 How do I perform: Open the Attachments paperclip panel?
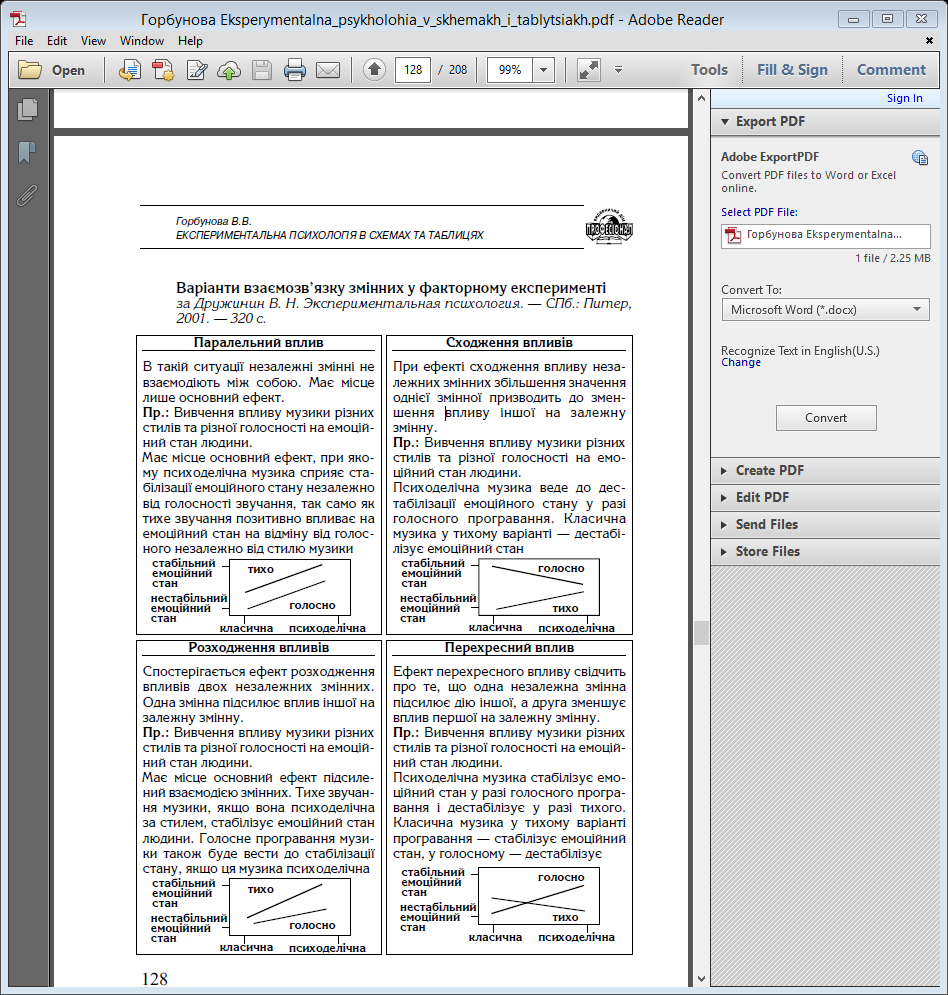[27, 194]
